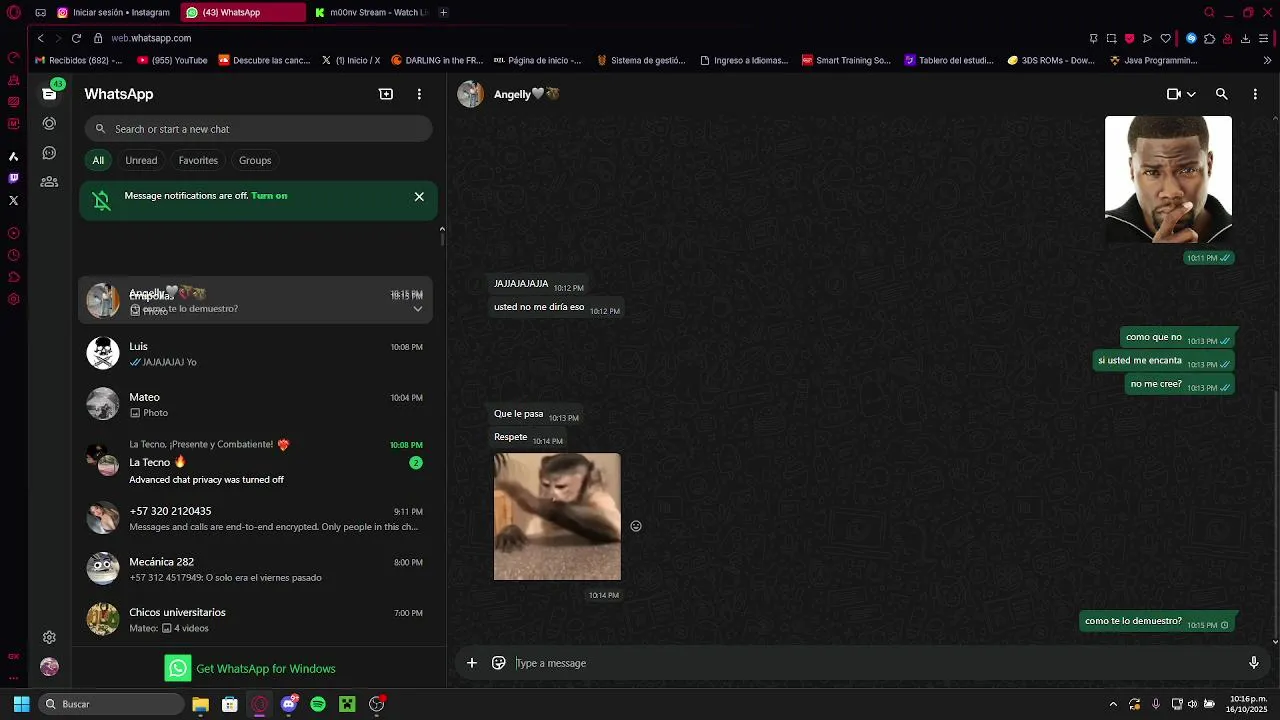Screen dimensions: 1280x720
Task: Click the taskbar Buscar search box
Action: pyautogui.click(x=112, y=704)
